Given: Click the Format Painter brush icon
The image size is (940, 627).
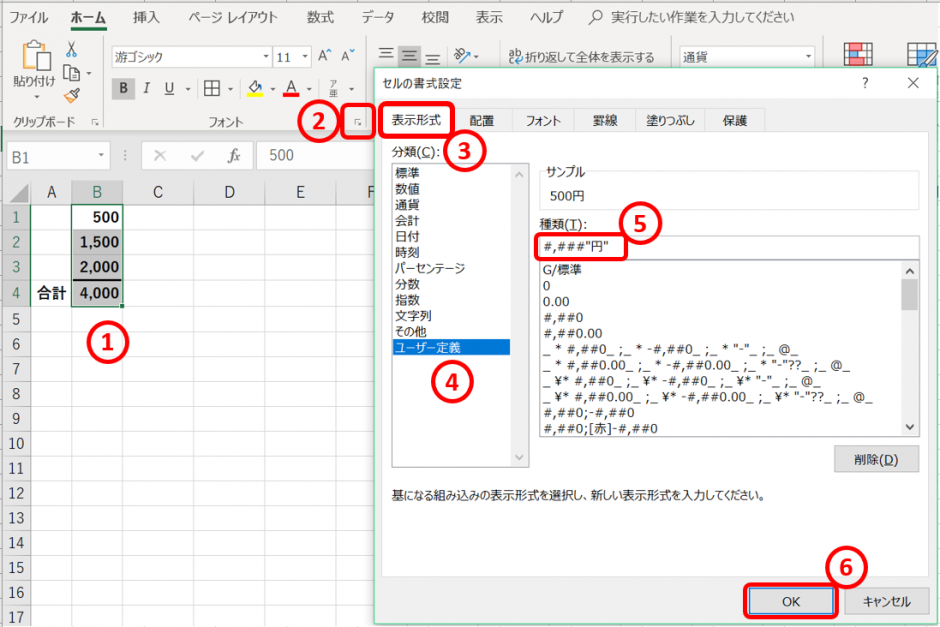Looking at the screenshot, I should tap(72, 95).
